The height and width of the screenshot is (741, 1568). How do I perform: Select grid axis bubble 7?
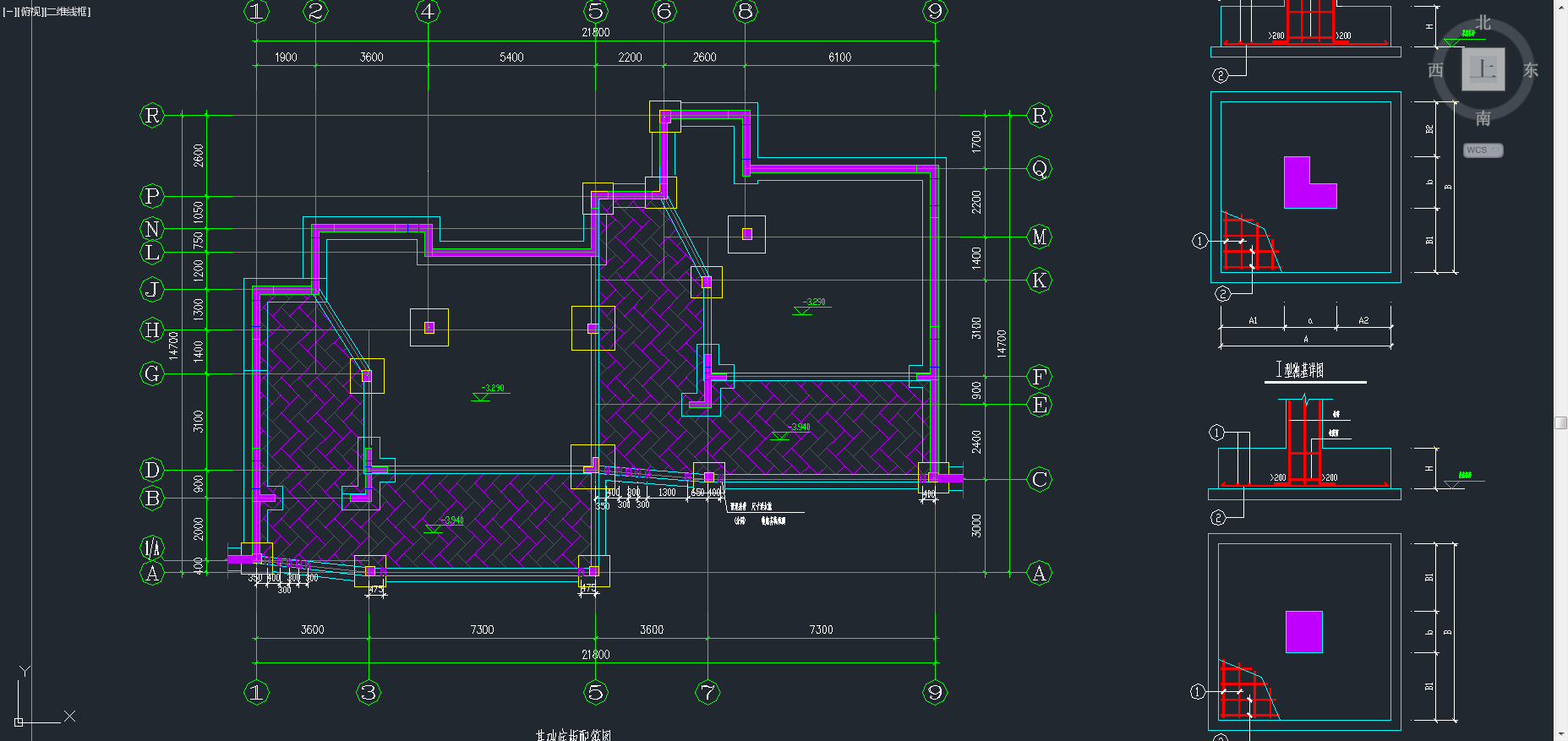708,693
